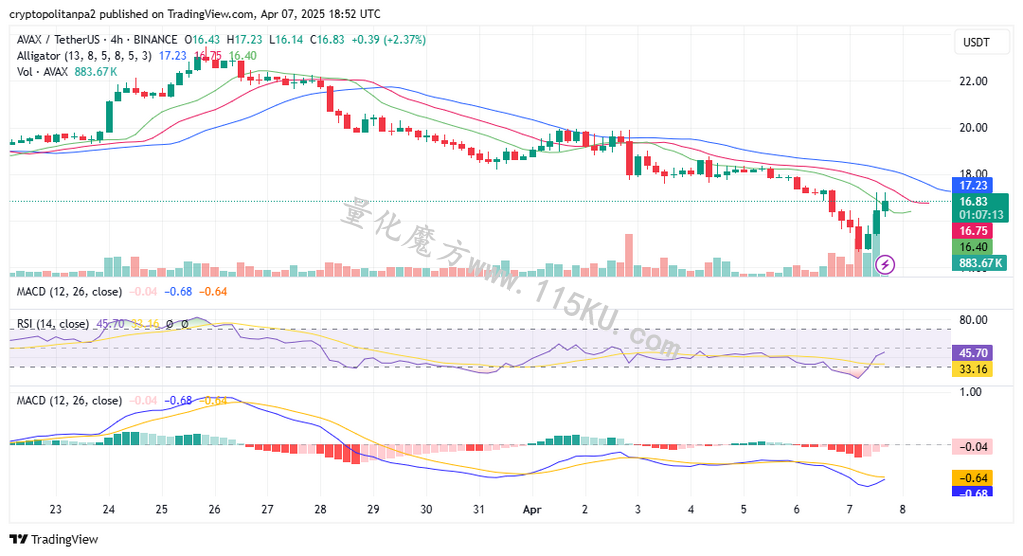Click the +0.39 (+2.37%) change text
The width and height of the screenshot is (1023, 556).
point(388,40)
